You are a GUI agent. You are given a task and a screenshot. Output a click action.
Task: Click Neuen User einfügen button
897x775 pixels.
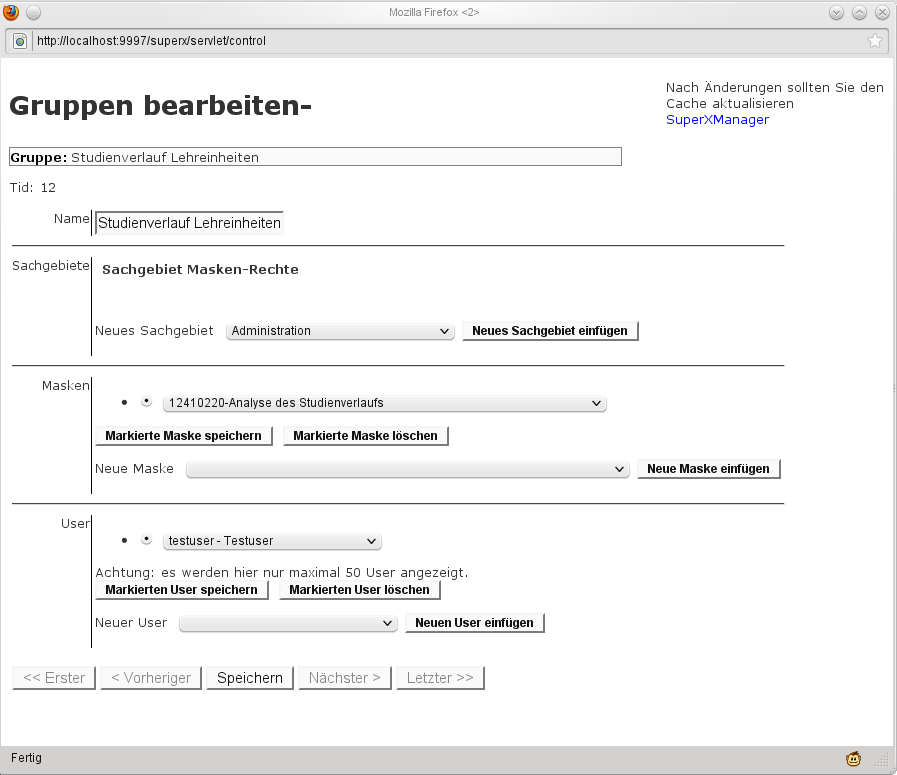(x=474, y=623)
